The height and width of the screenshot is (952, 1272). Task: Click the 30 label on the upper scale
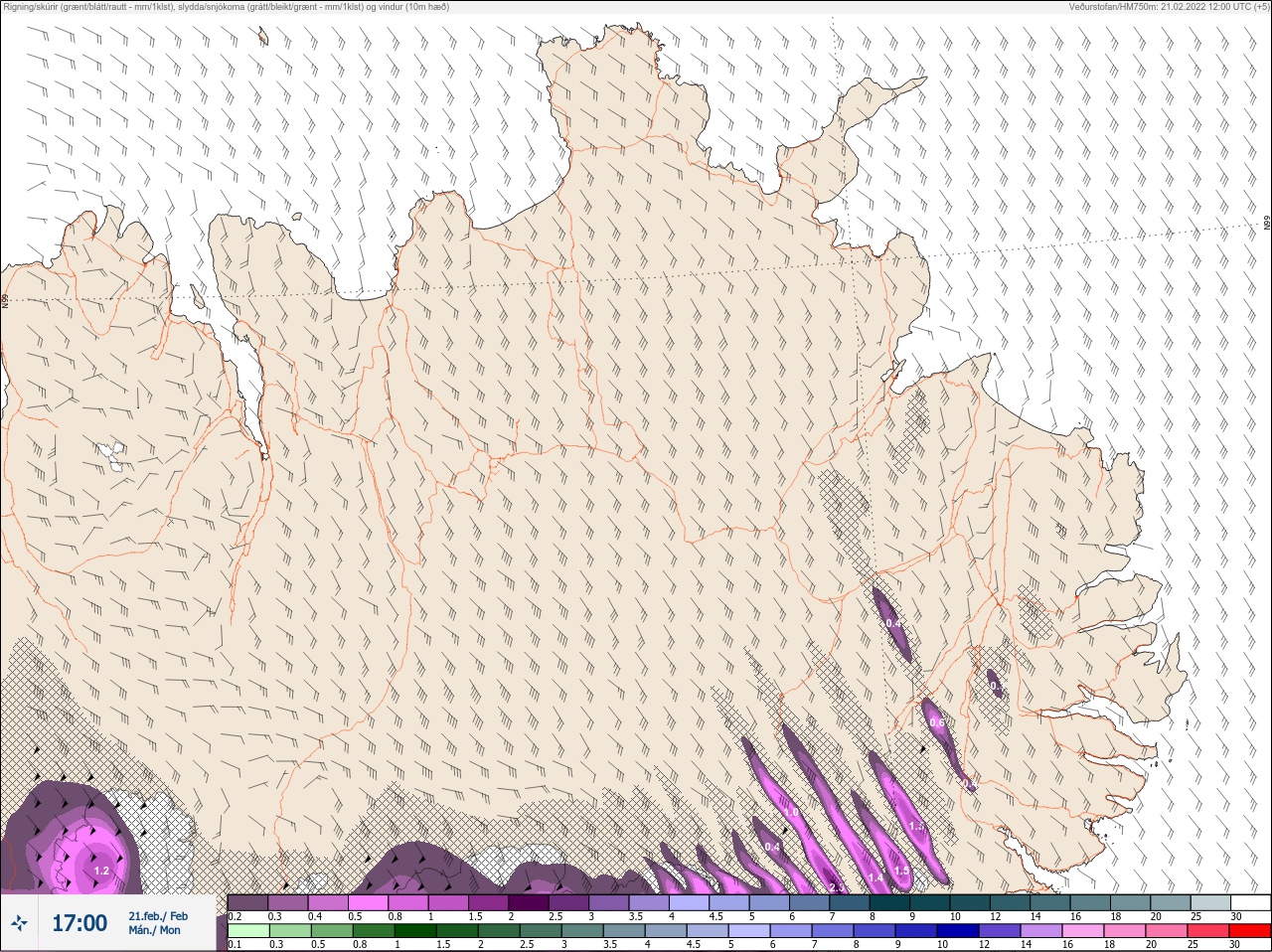click(1236, 916)
